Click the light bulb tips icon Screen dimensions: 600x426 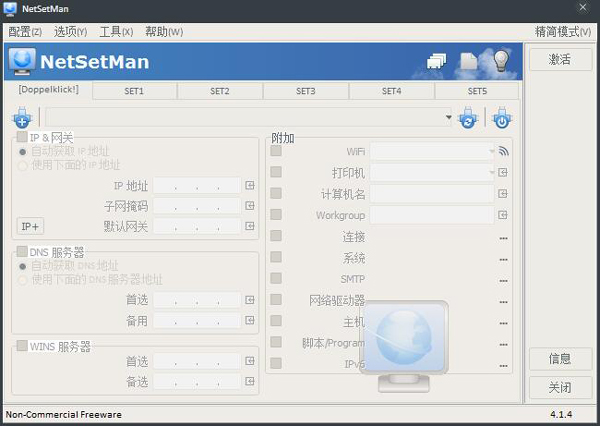(501, 60)
